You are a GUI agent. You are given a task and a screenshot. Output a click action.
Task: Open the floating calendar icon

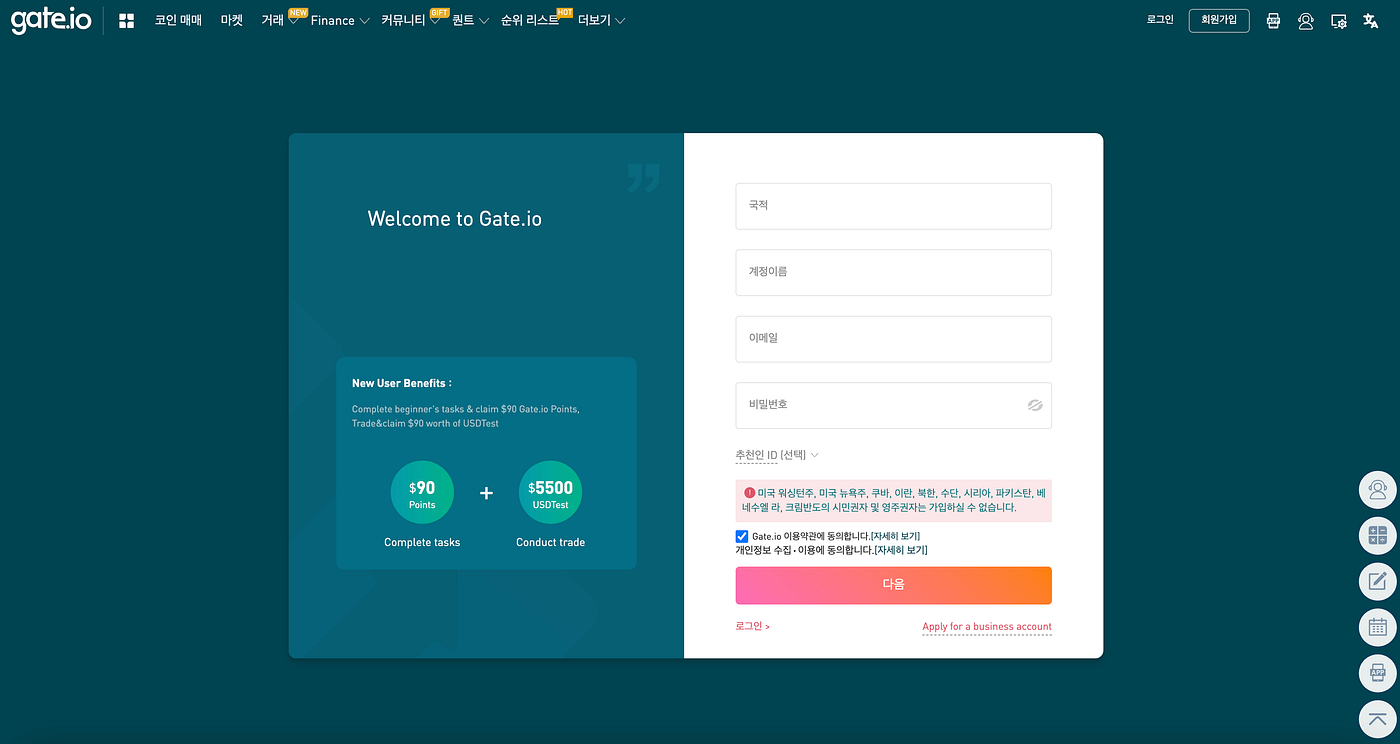tap(1377, 628)
